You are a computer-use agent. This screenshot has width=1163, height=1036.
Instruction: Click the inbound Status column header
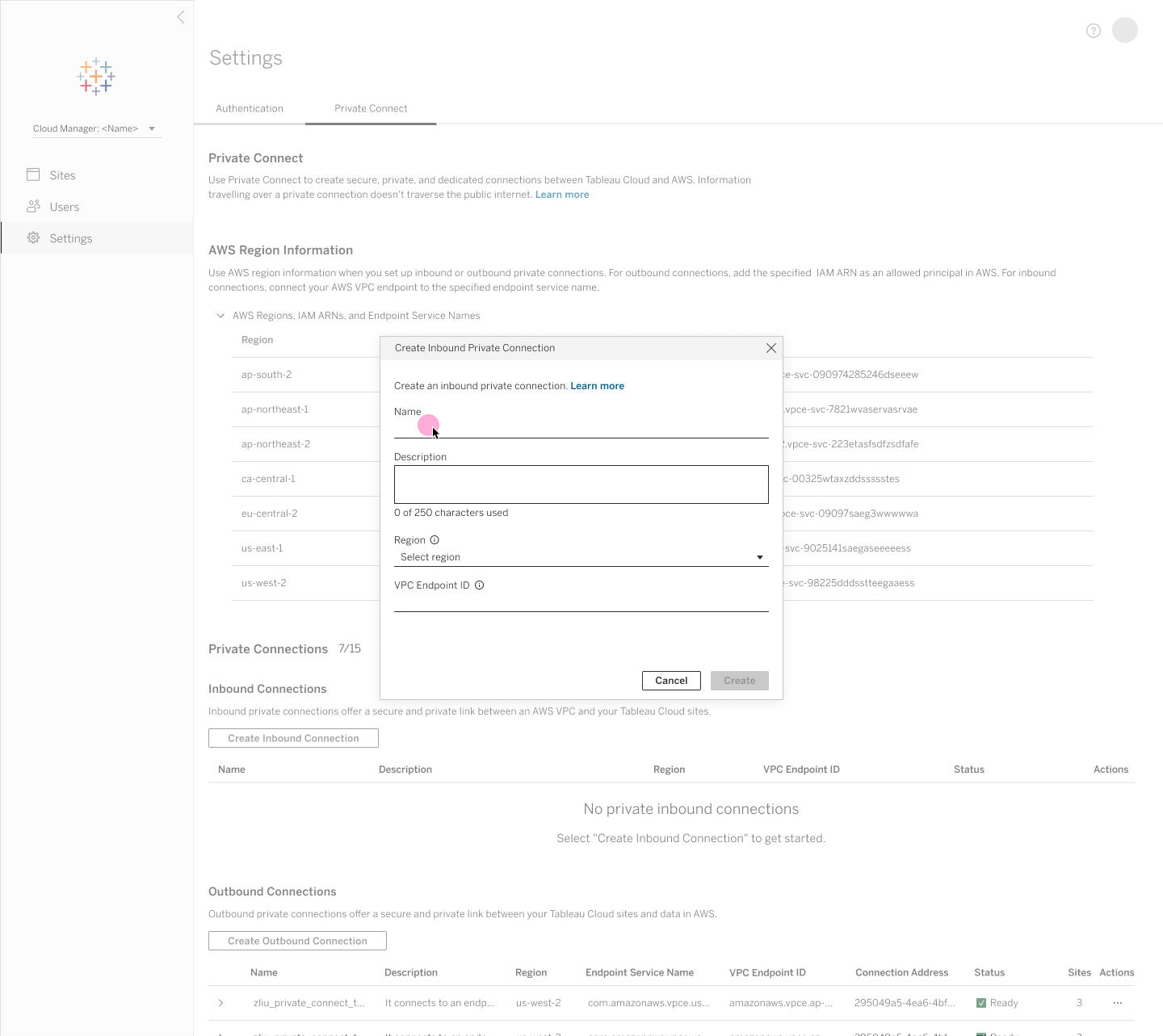[x=969, y=770]
